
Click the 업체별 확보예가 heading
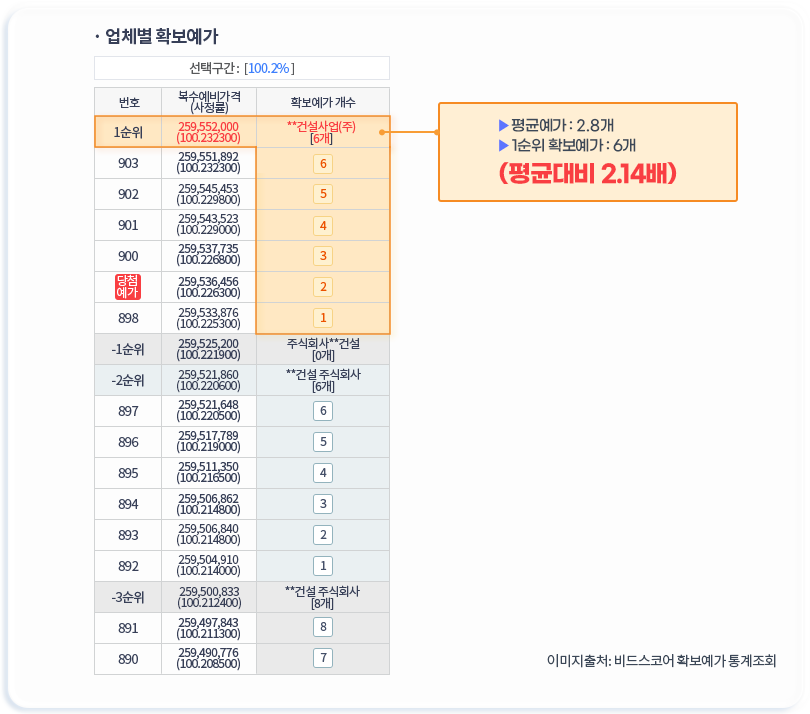(162, 36)
